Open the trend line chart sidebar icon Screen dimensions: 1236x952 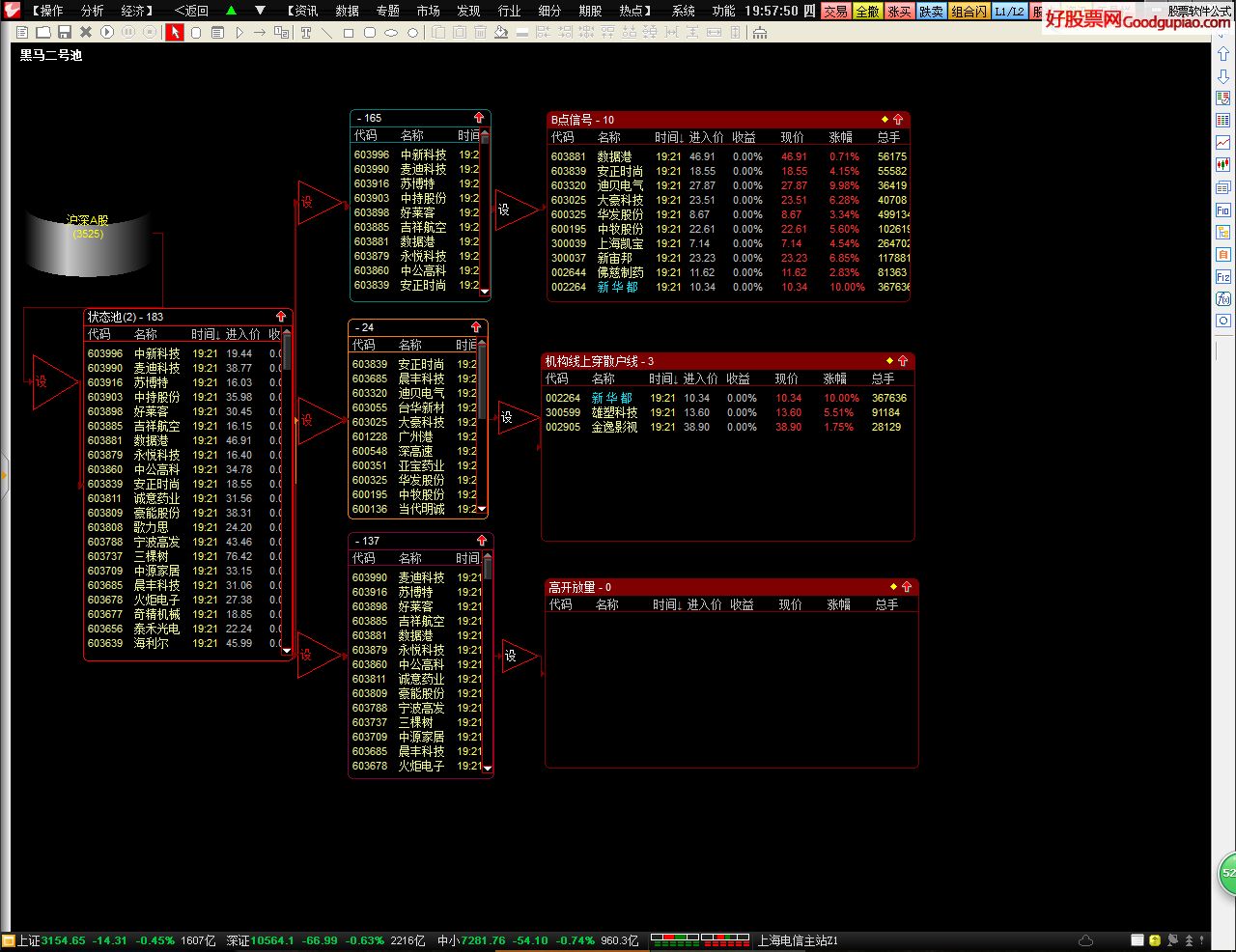pos(1222,143)
